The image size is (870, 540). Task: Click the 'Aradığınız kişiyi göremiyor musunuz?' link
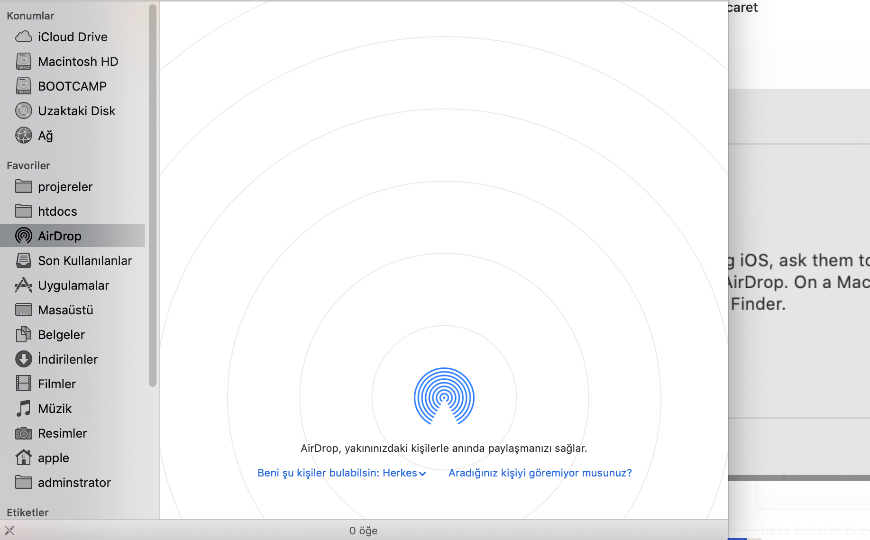point(540,473)
